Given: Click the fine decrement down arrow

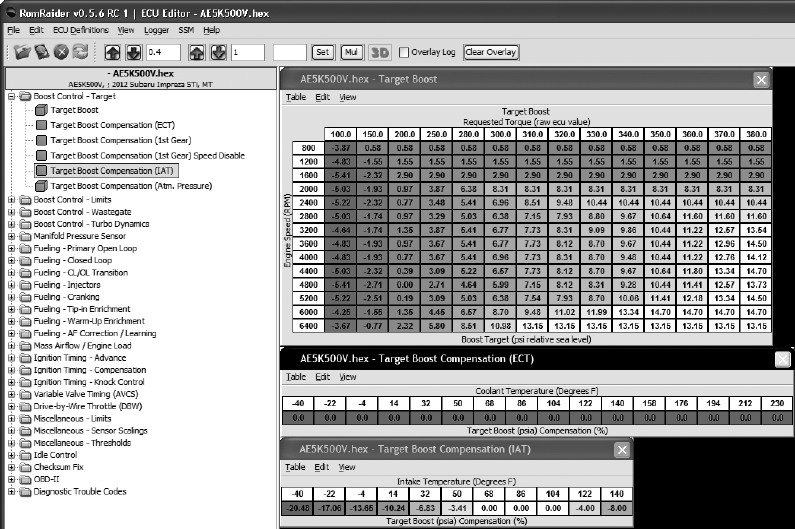Looking at the screenshot, I should [x=133, y=52].
